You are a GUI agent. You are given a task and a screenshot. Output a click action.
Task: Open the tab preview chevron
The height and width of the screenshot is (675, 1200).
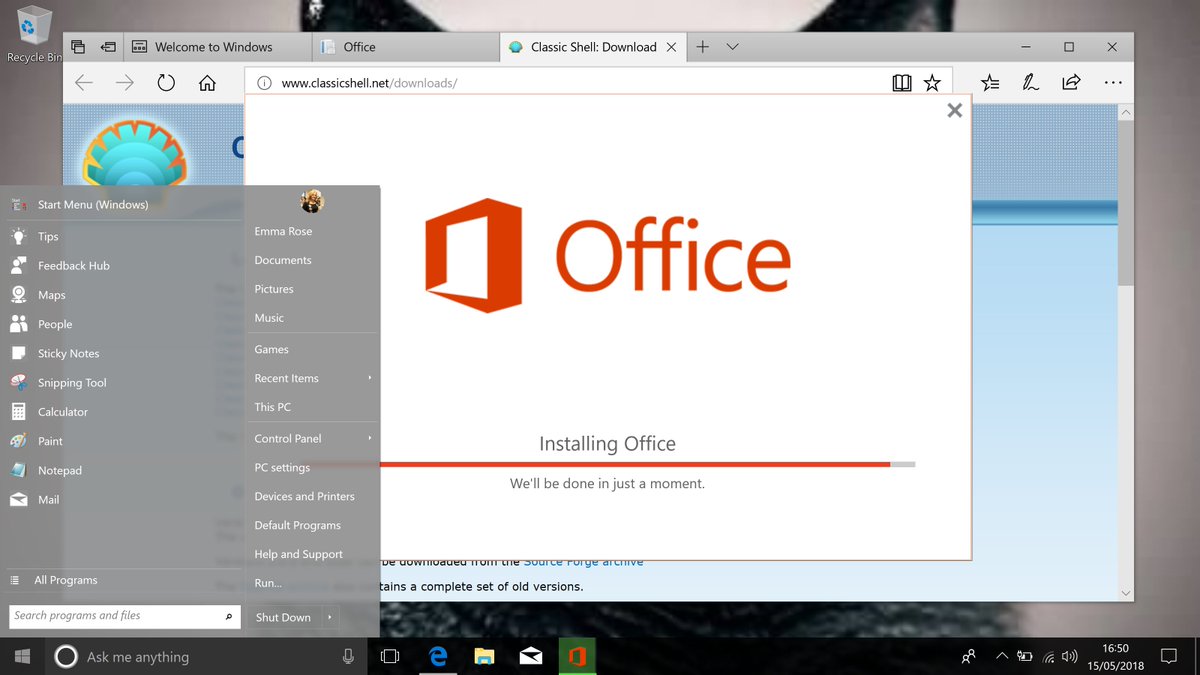tap(733, 46)
